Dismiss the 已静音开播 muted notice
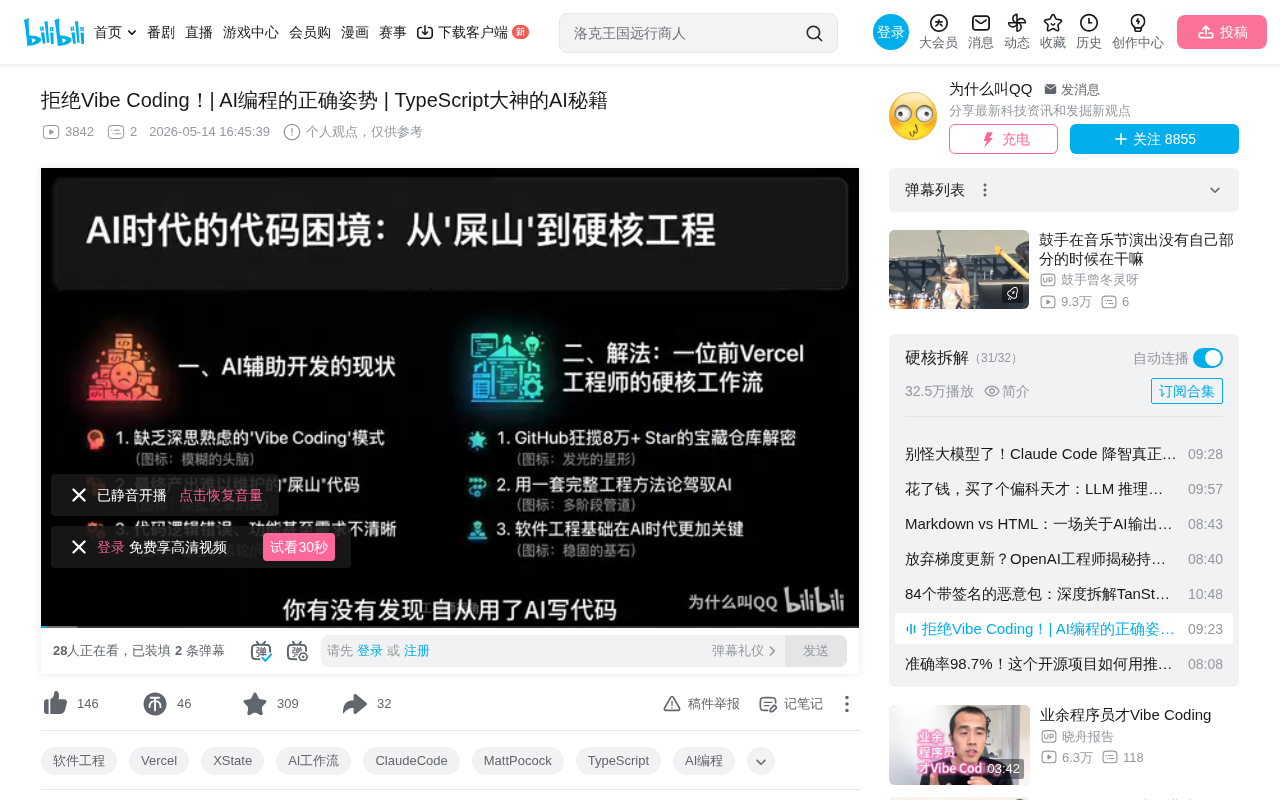 pos(79,495)
